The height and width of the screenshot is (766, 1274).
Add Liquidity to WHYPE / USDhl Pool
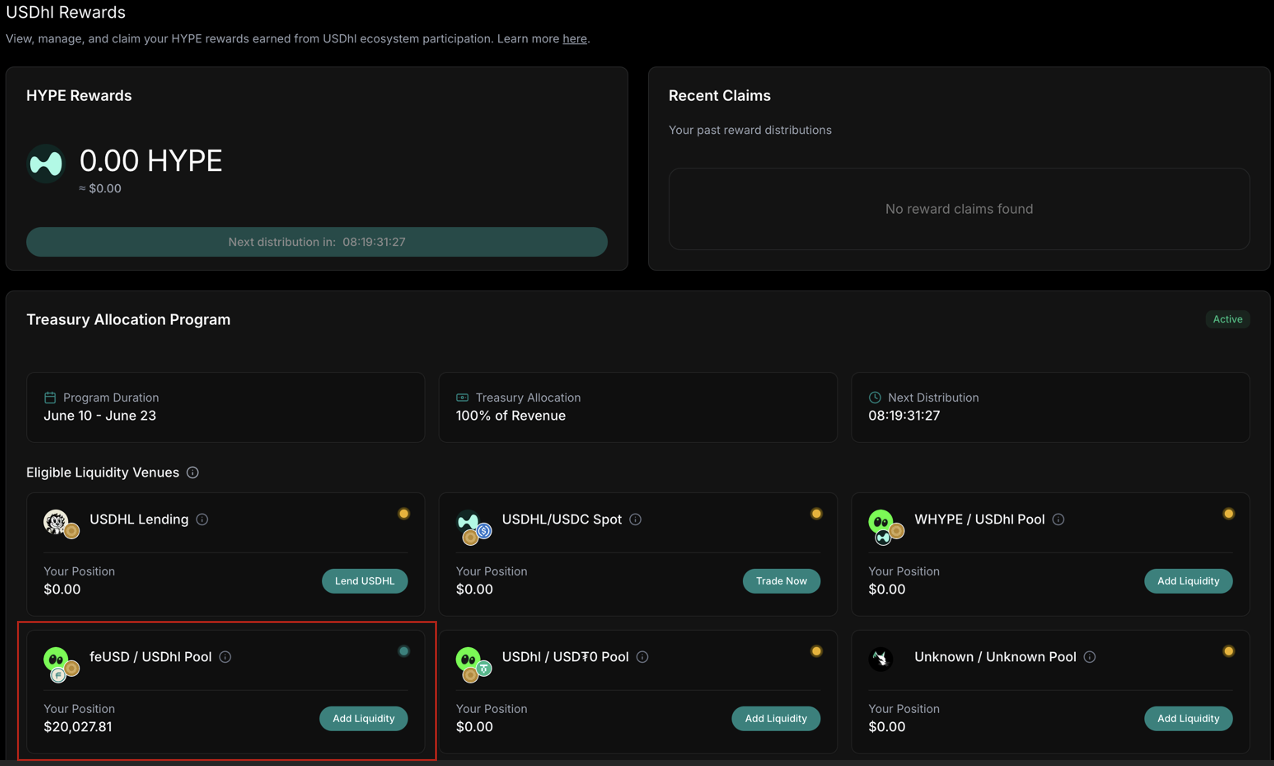click(1188, 581)
